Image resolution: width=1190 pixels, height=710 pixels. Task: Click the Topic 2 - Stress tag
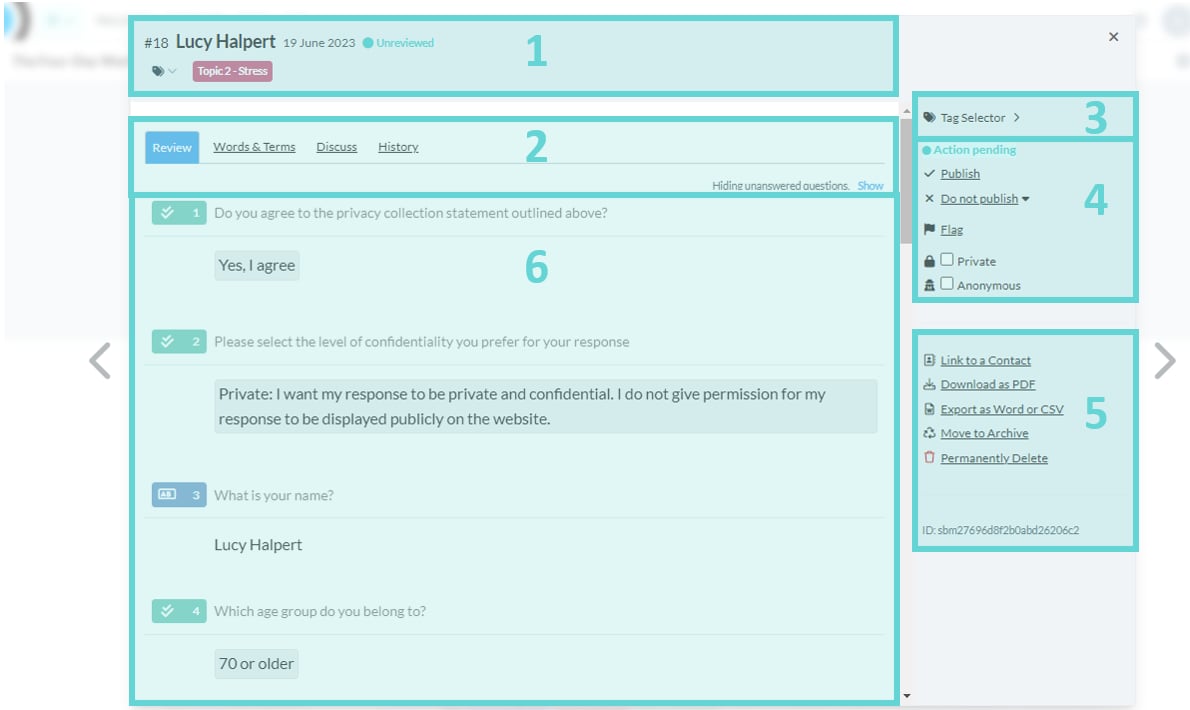click(232, 71)
